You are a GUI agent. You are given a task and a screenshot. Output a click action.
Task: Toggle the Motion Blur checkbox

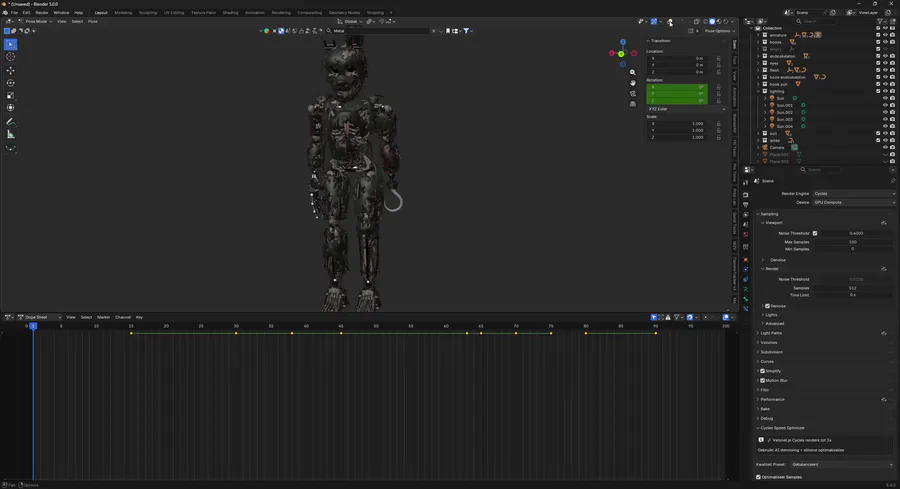762,380
